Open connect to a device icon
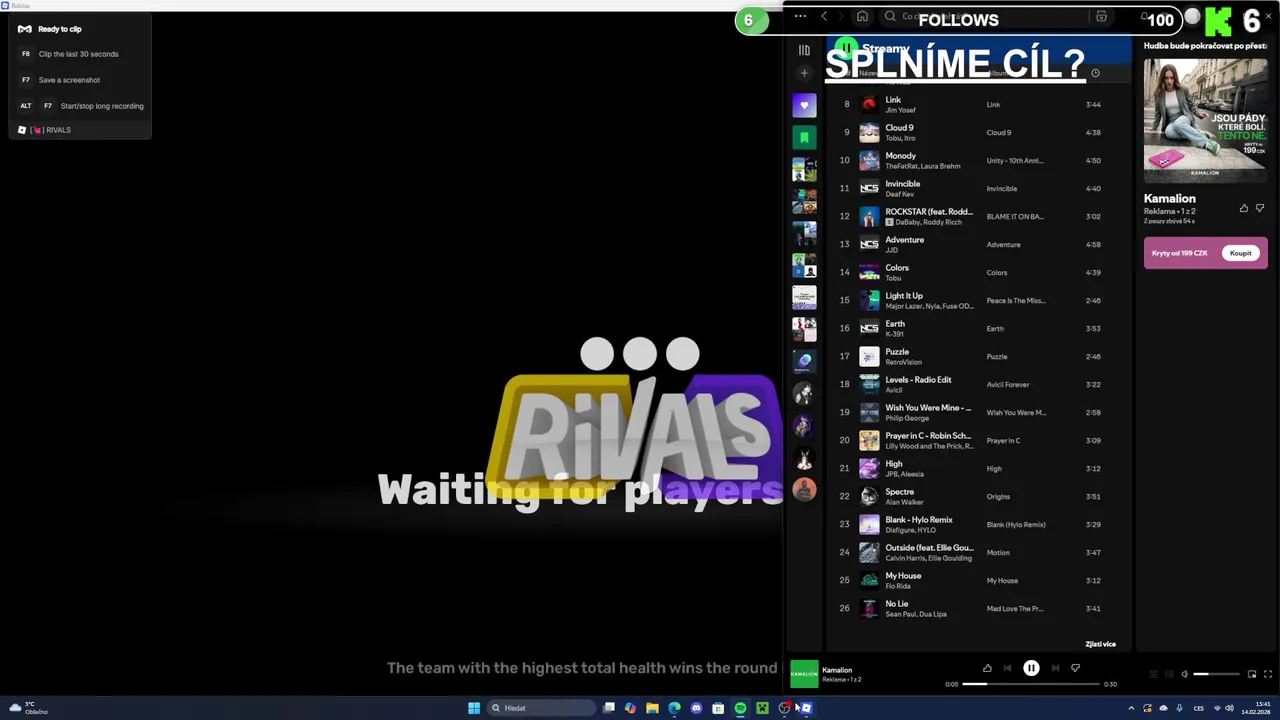 [x=1168, y=674]
